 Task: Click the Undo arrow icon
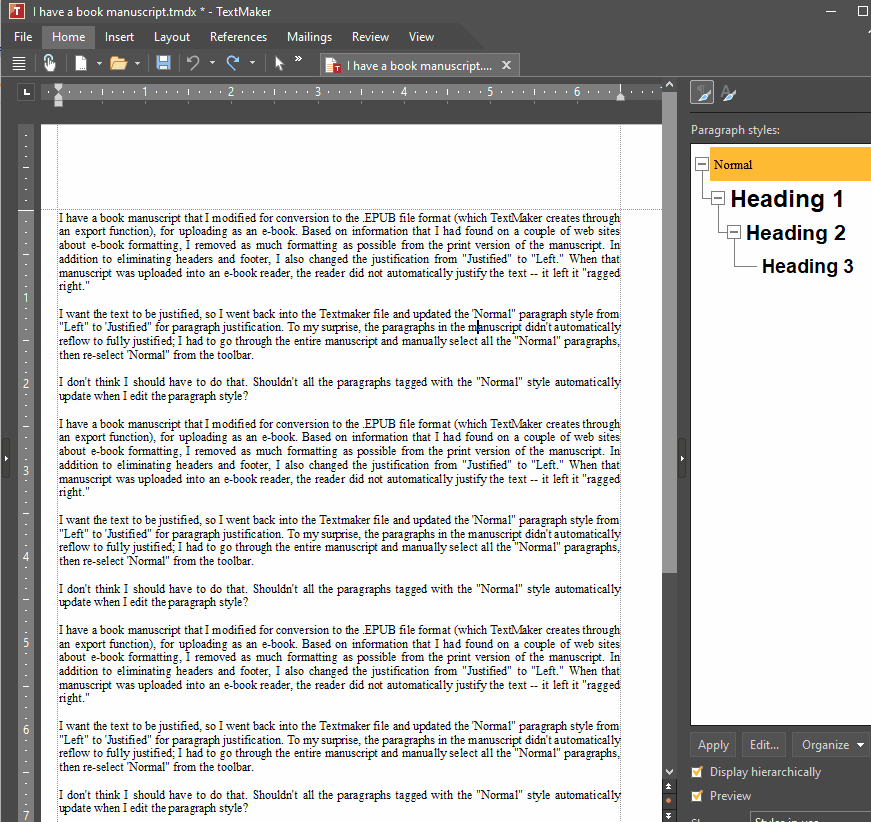click(x=193, y=63)
